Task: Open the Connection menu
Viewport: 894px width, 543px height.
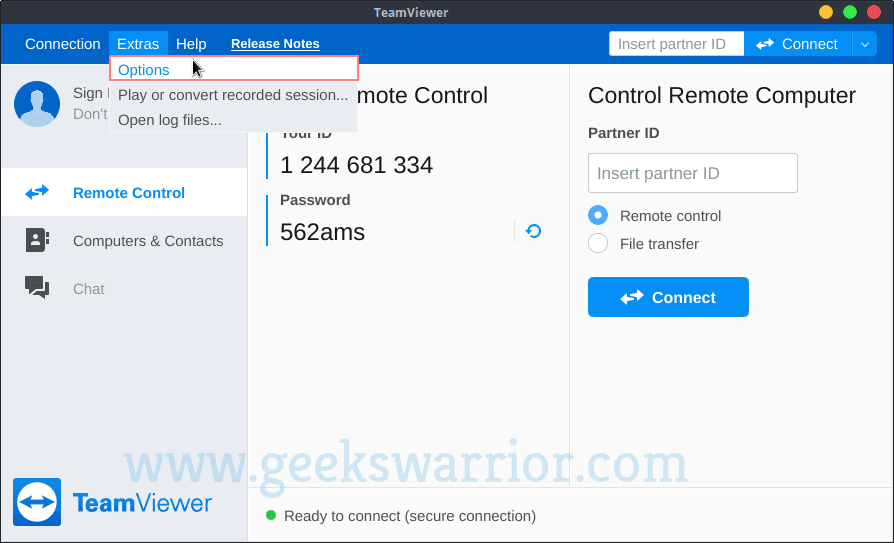Action: pos(63,44)
